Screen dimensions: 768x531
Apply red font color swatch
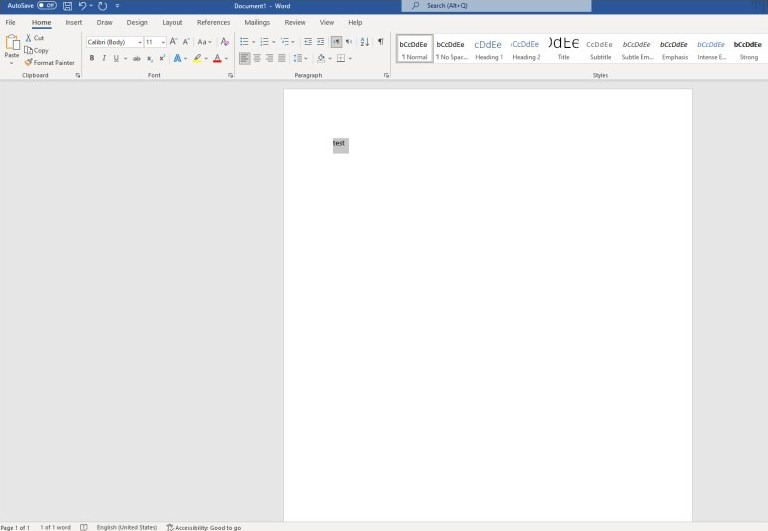[217, 58]
